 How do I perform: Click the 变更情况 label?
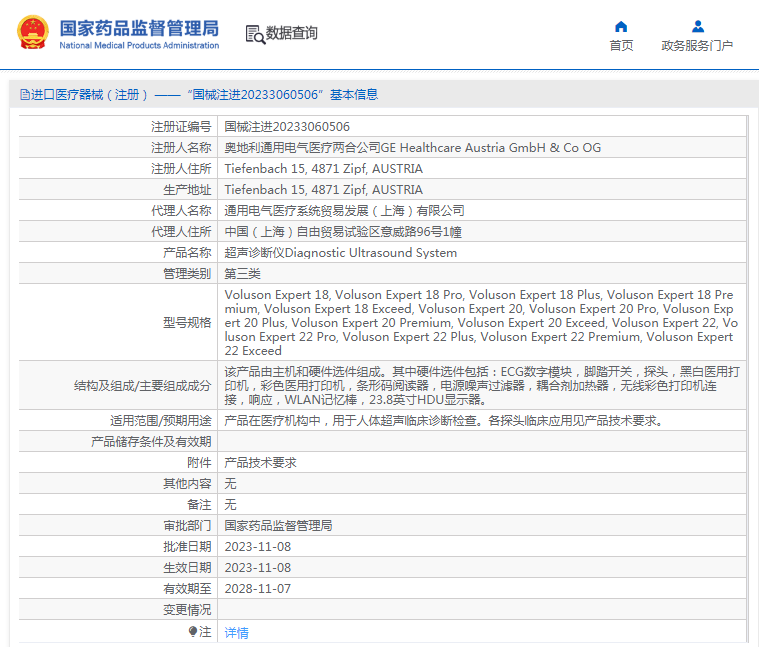[x=187, y=610]
